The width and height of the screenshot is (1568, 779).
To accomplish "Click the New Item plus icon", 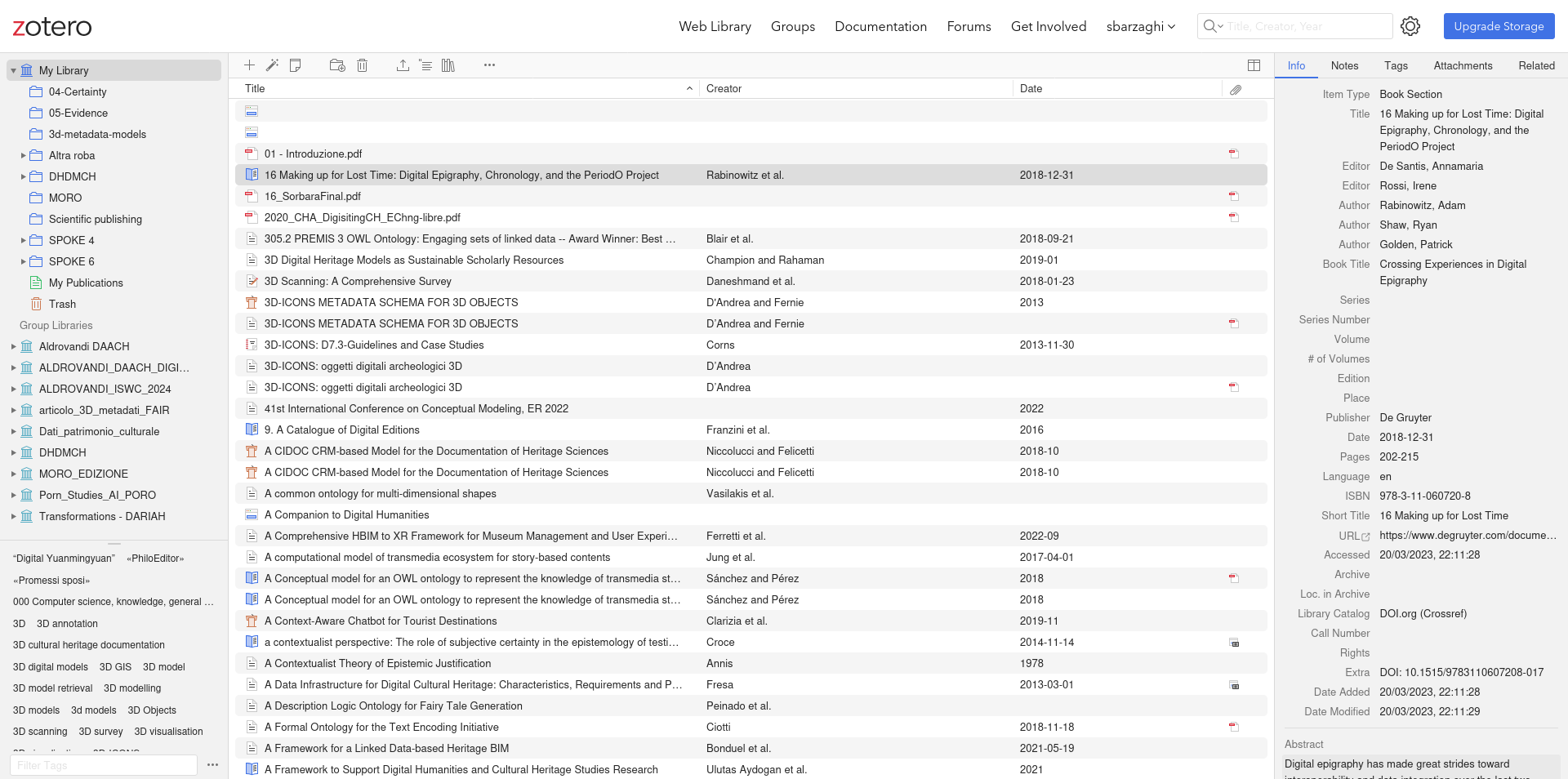I will pos(250,65).
